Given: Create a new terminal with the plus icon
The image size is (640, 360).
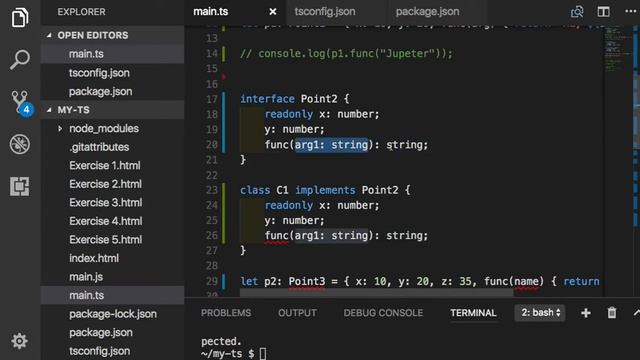Looking at the screenshot, I should (x=586, y=313).
